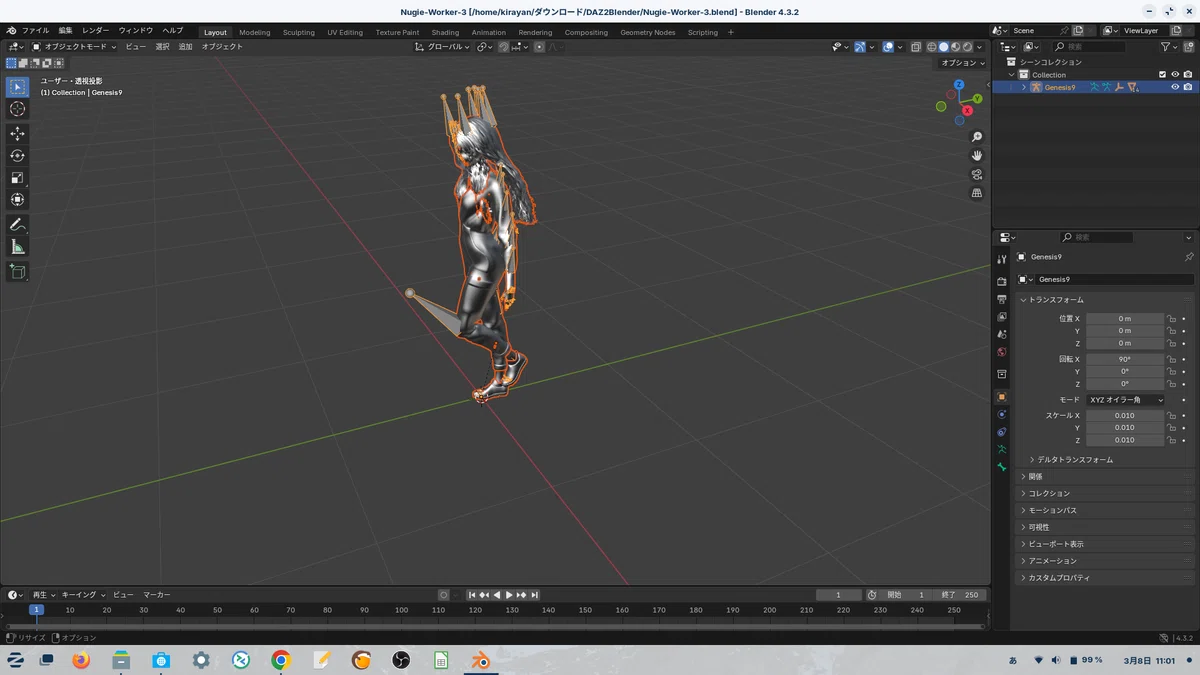1200x675 pixels.
Task: Open the Output properties tab
Action: coord(1001,299)
